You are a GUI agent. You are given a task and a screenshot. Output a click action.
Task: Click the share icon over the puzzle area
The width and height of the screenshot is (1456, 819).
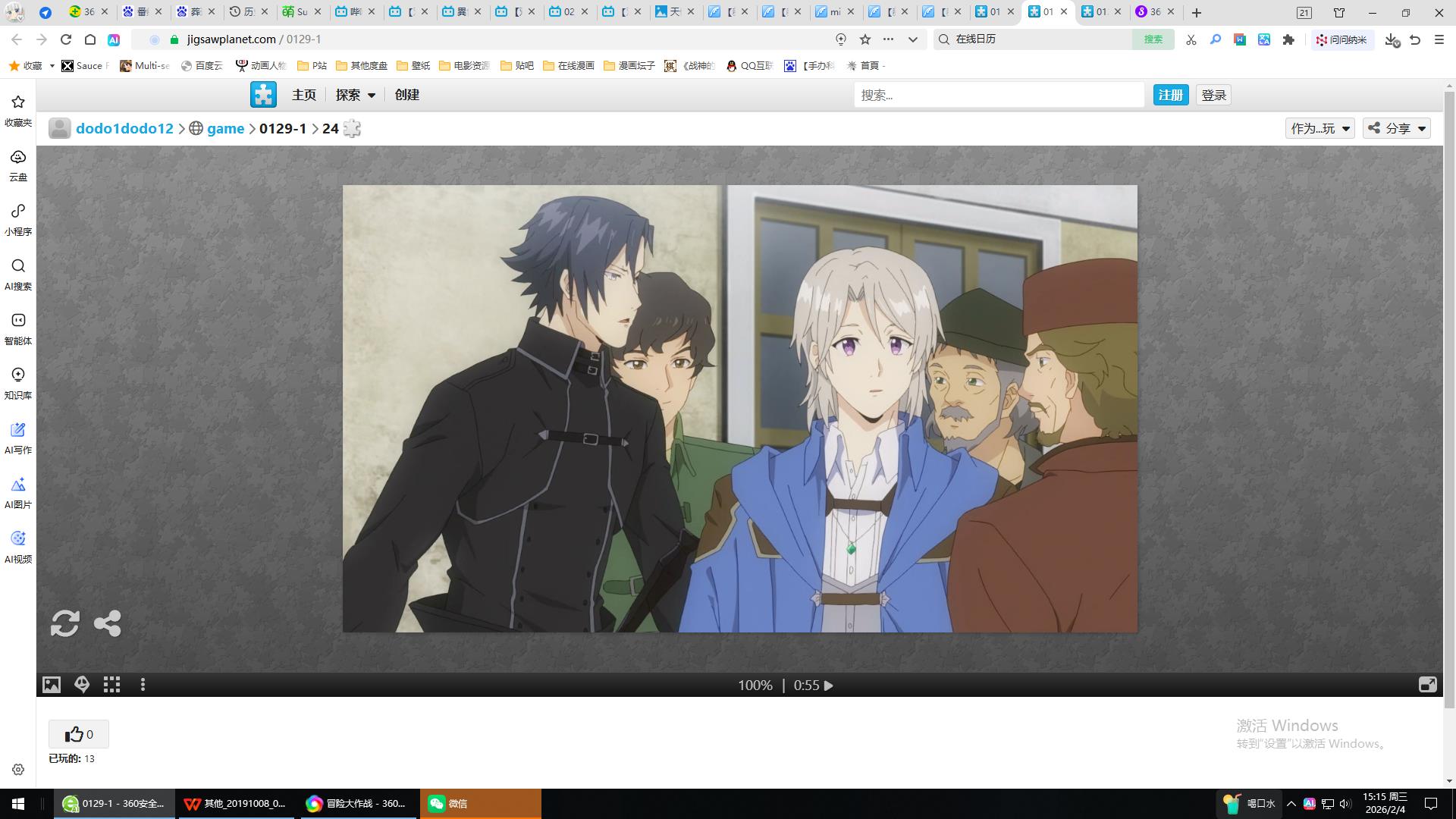[x=107, y=623]
